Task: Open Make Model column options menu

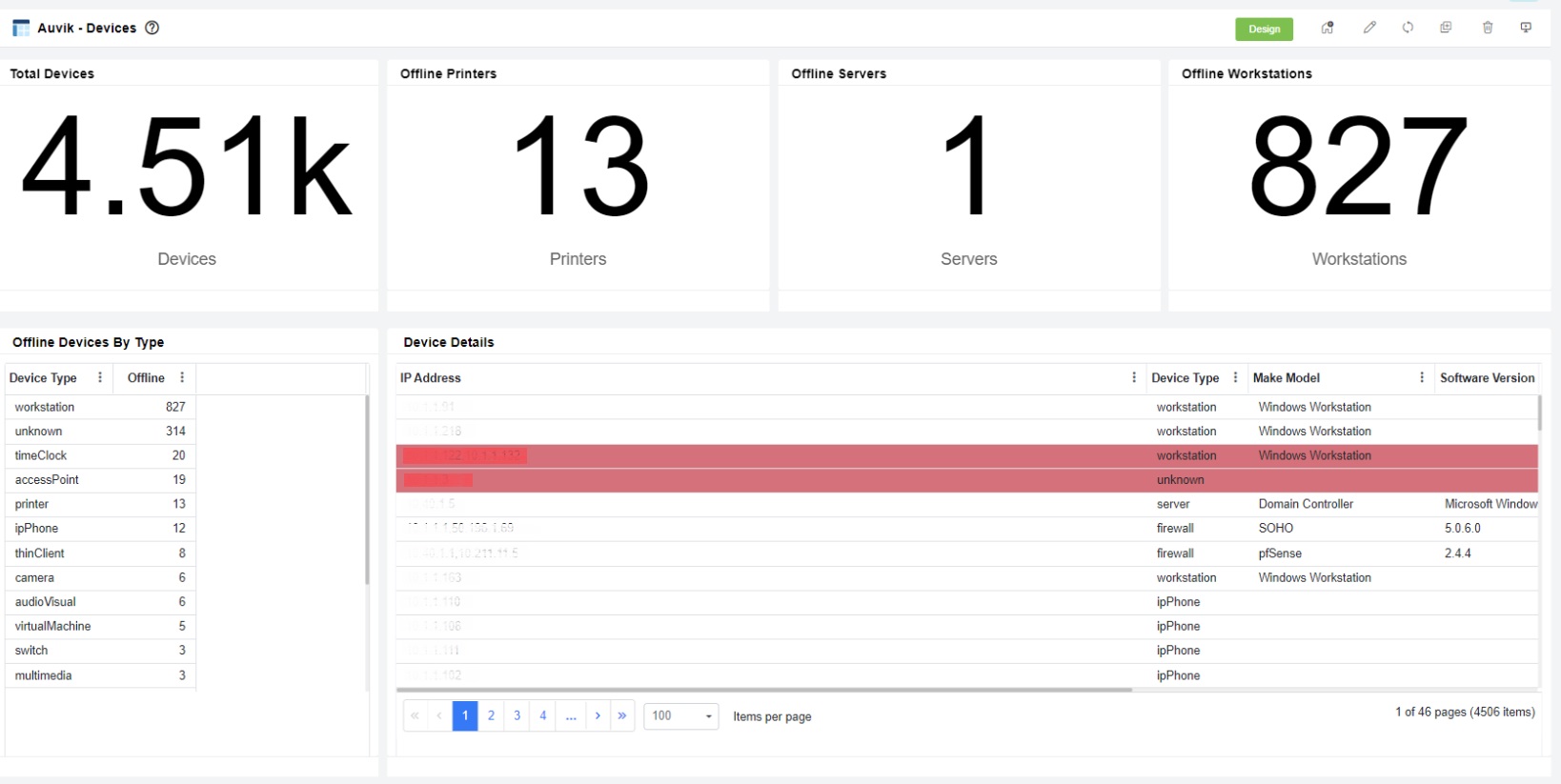Action: coord(1421,378)
